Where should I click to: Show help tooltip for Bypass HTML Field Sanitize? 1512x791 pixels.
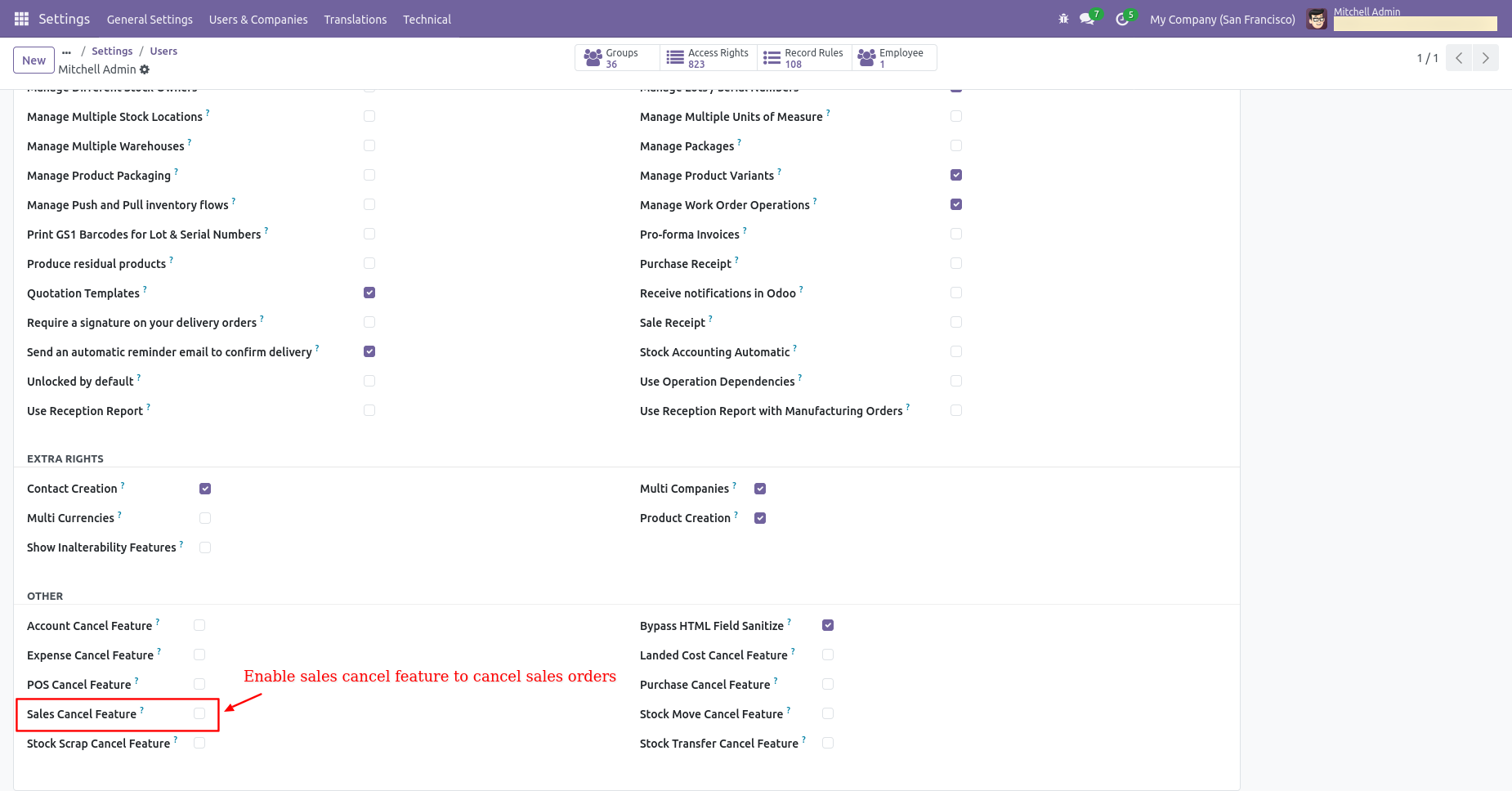click(789, 621)
